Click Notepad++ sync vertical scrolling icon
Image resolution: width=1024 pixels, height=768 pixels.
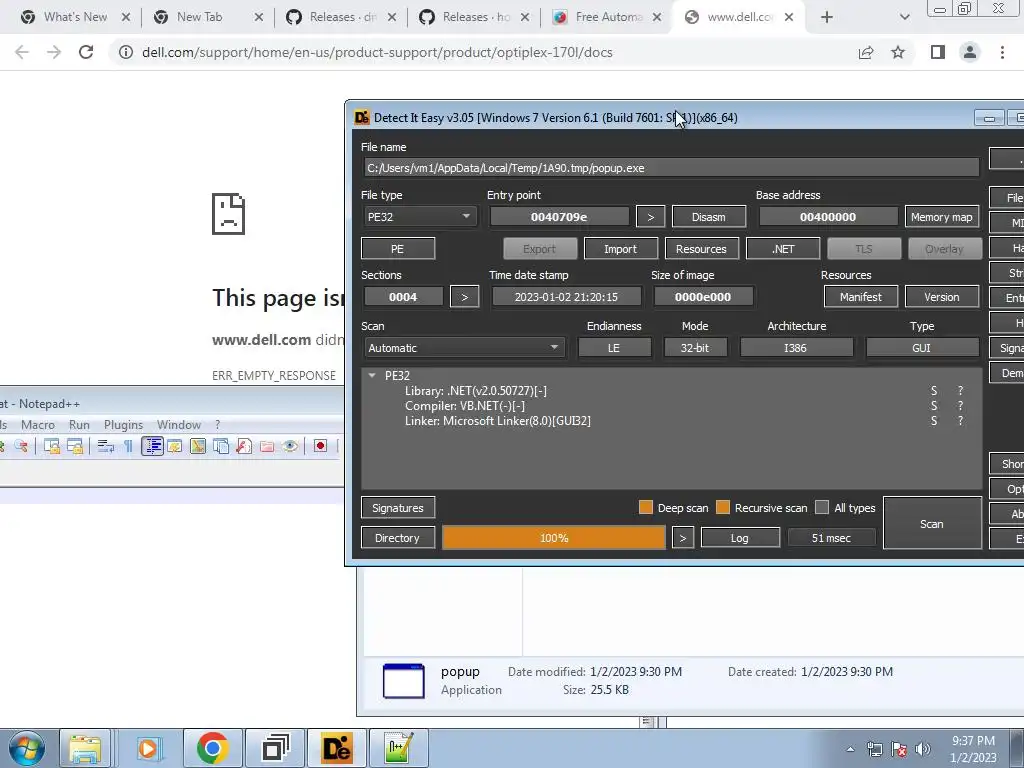point(52,446)
